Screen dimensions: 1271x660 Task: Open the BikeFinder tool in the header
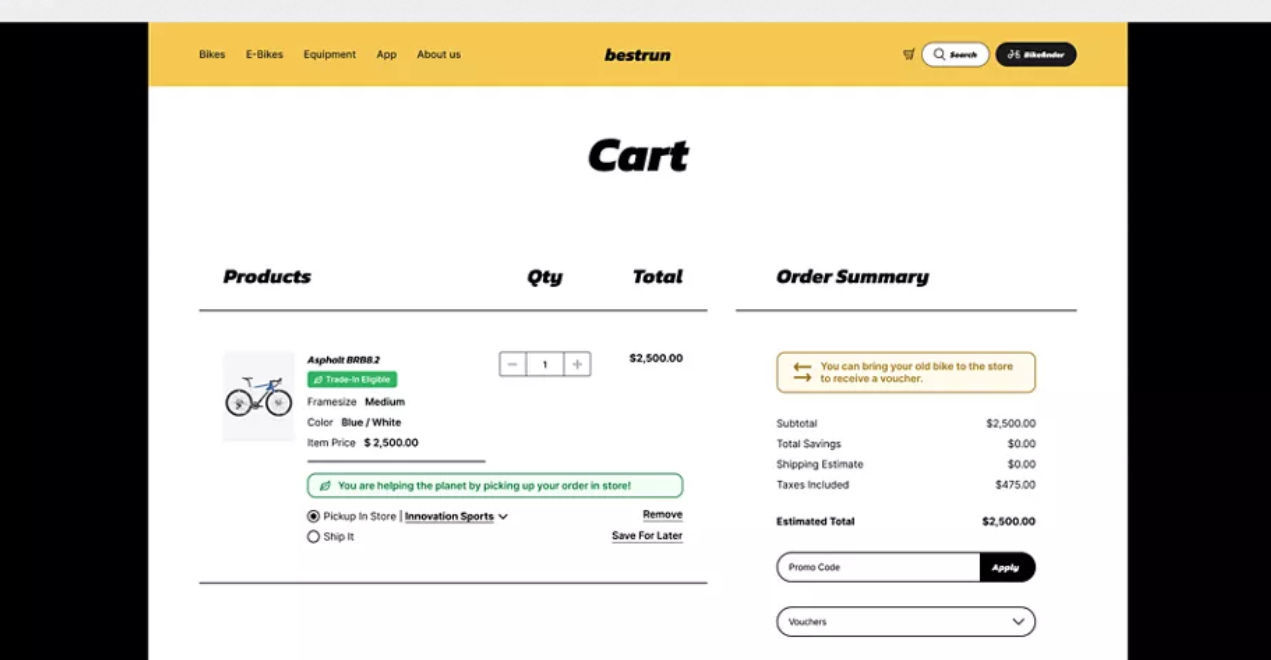point(1036,54)
